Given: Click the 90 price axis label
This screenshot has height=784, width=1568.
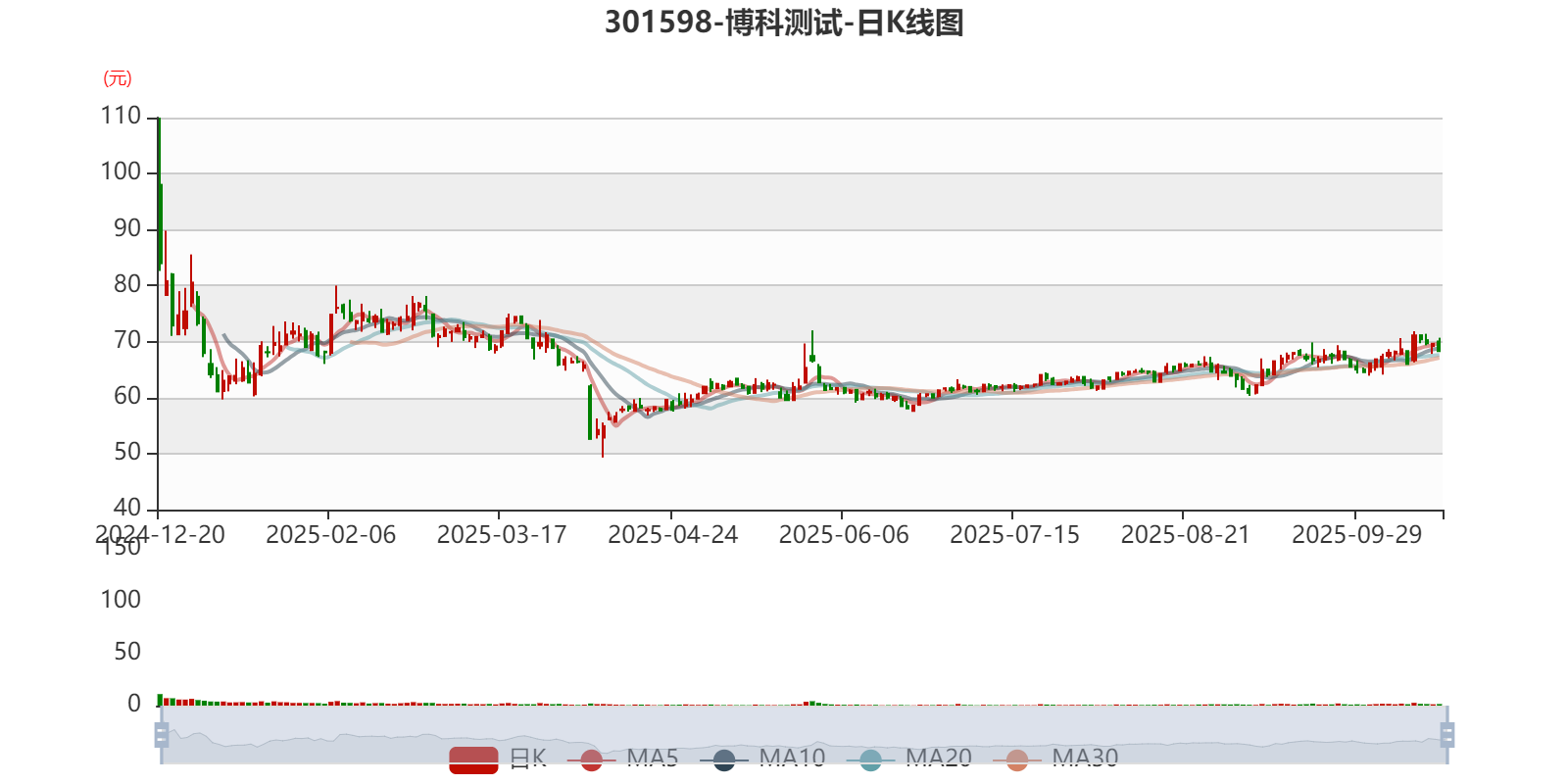Looking at the screenshot, I should 127,228.
